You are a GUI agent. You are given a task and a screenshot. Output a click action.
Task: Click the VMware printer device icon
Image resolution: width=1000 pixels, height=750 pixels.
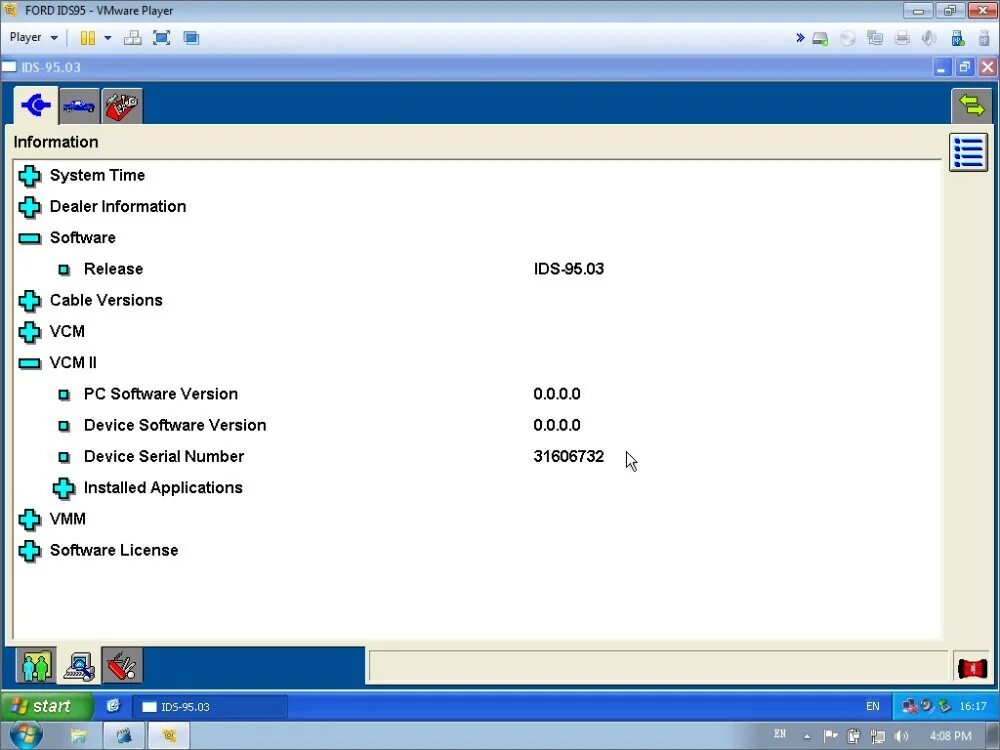tap(902, 39)
